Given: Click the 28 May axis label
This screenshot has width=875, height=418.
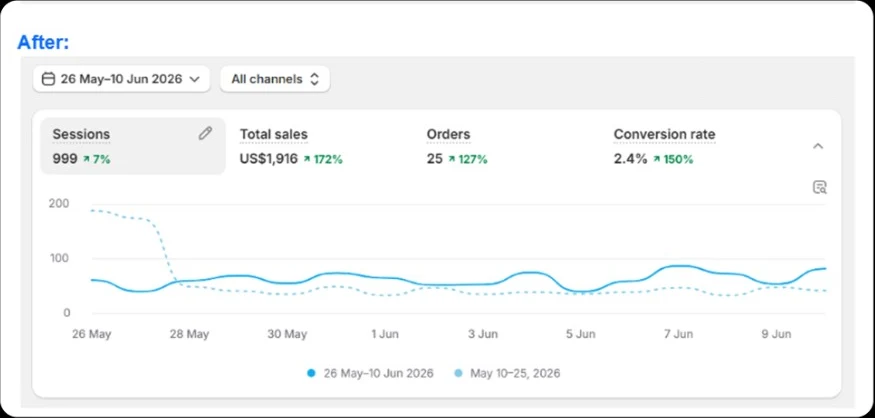Looking at the screenshot, I should pyautogui.click(x=189, y=334).
